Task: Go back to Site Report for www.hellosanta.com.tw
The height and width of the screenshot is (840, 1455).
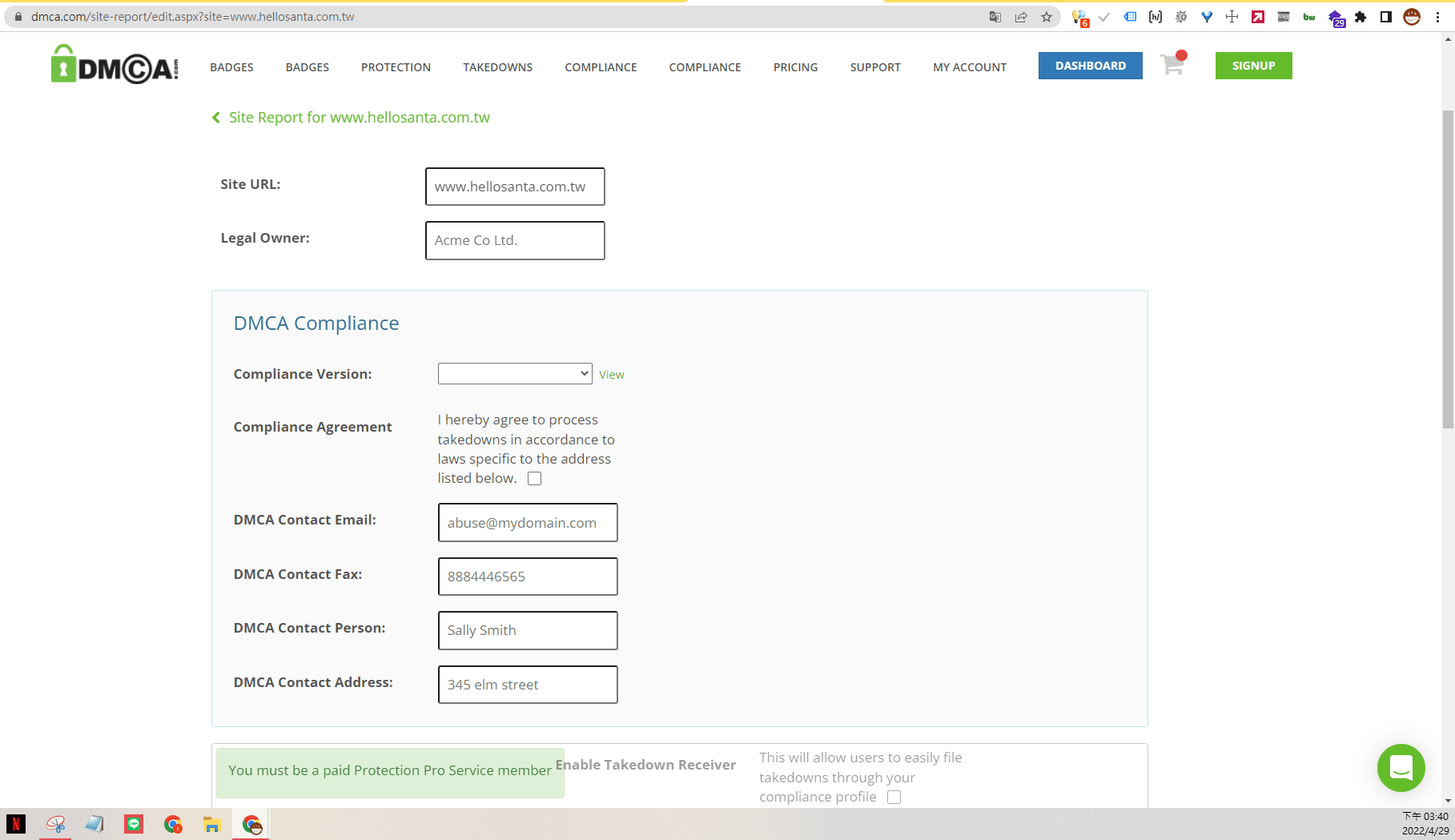Action: pyautogui.click(x=359, y=118)
